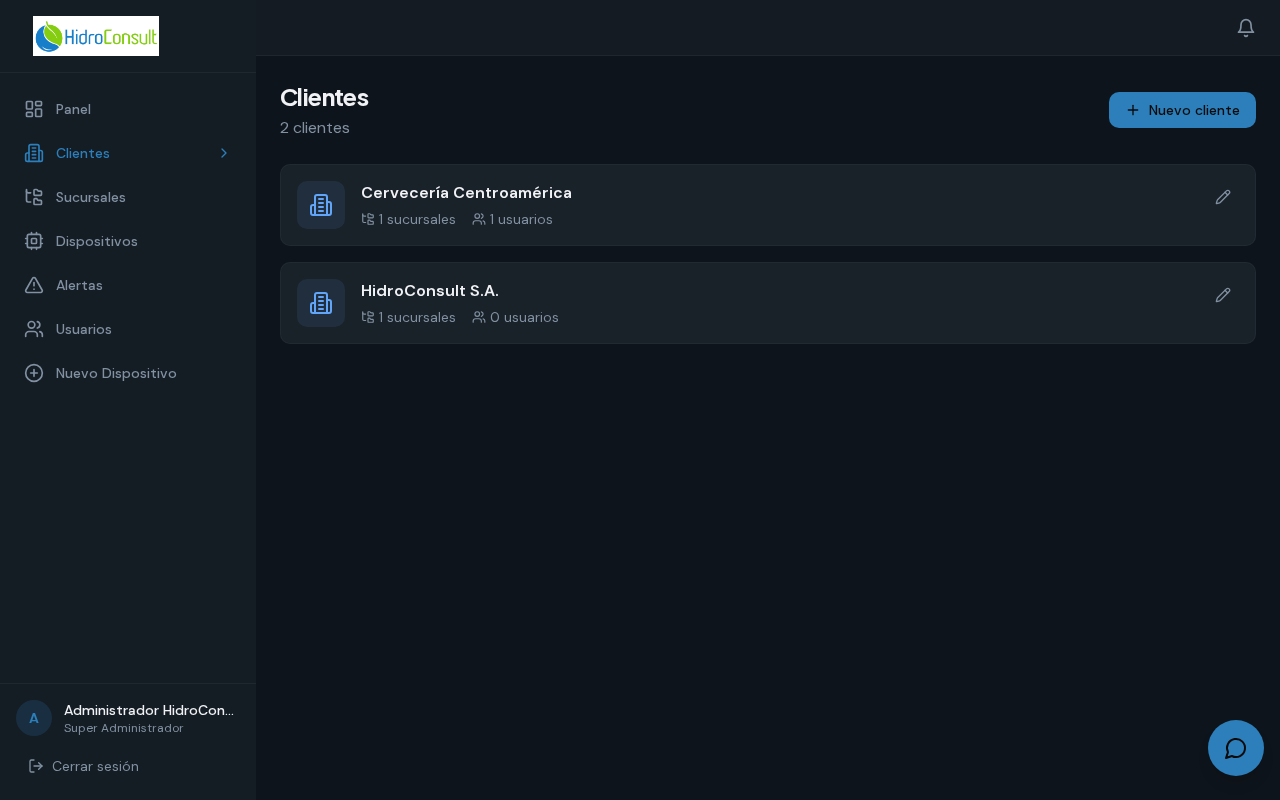Image resolution: width=1280 pixels, height=800 pixels.
Task: Click the Sucursales branch icon in sidebar
Action: [34, 197]
